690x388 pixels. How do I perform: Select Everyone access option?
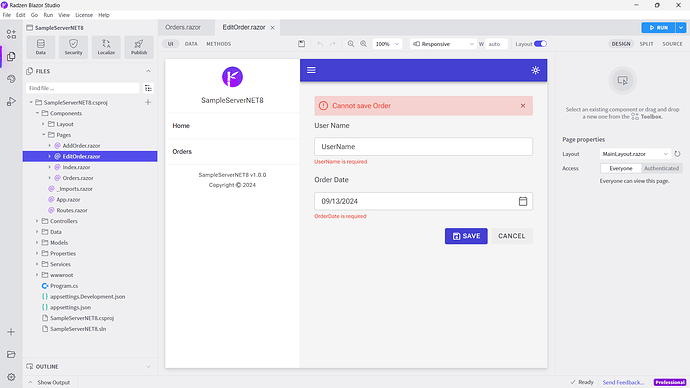(620, 168)
